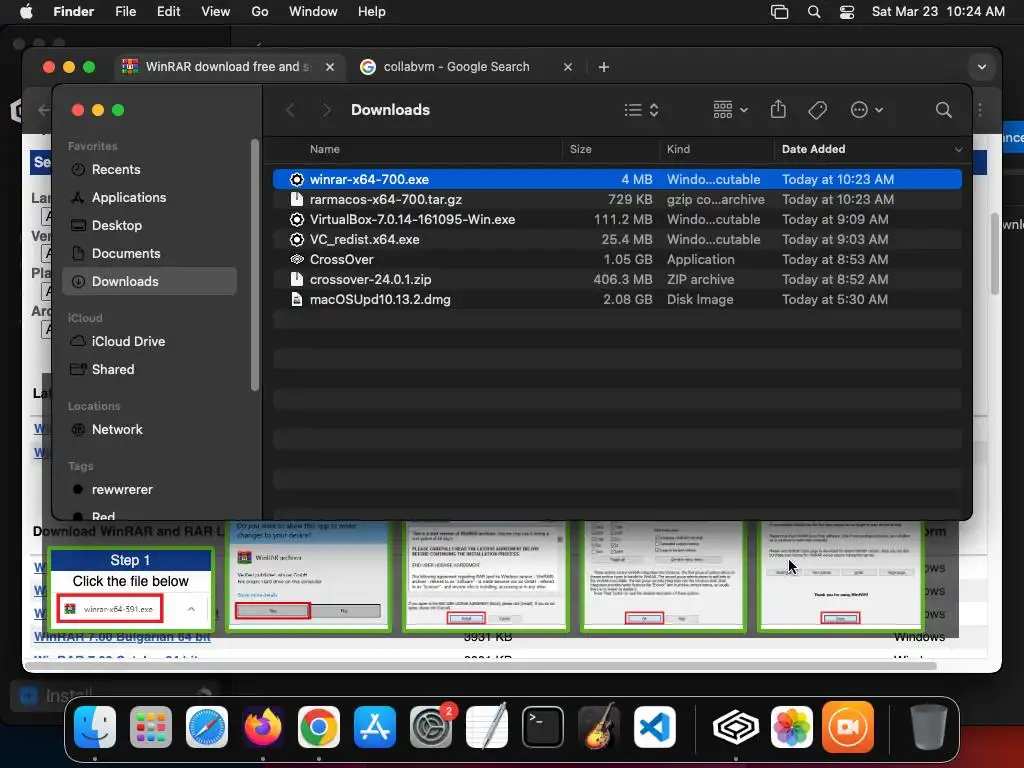Select Applications in the Finder sidebar
Image resolution: width=1024 pixels, height=768 pixels.
pyautogui.click(x=150, y=197)
